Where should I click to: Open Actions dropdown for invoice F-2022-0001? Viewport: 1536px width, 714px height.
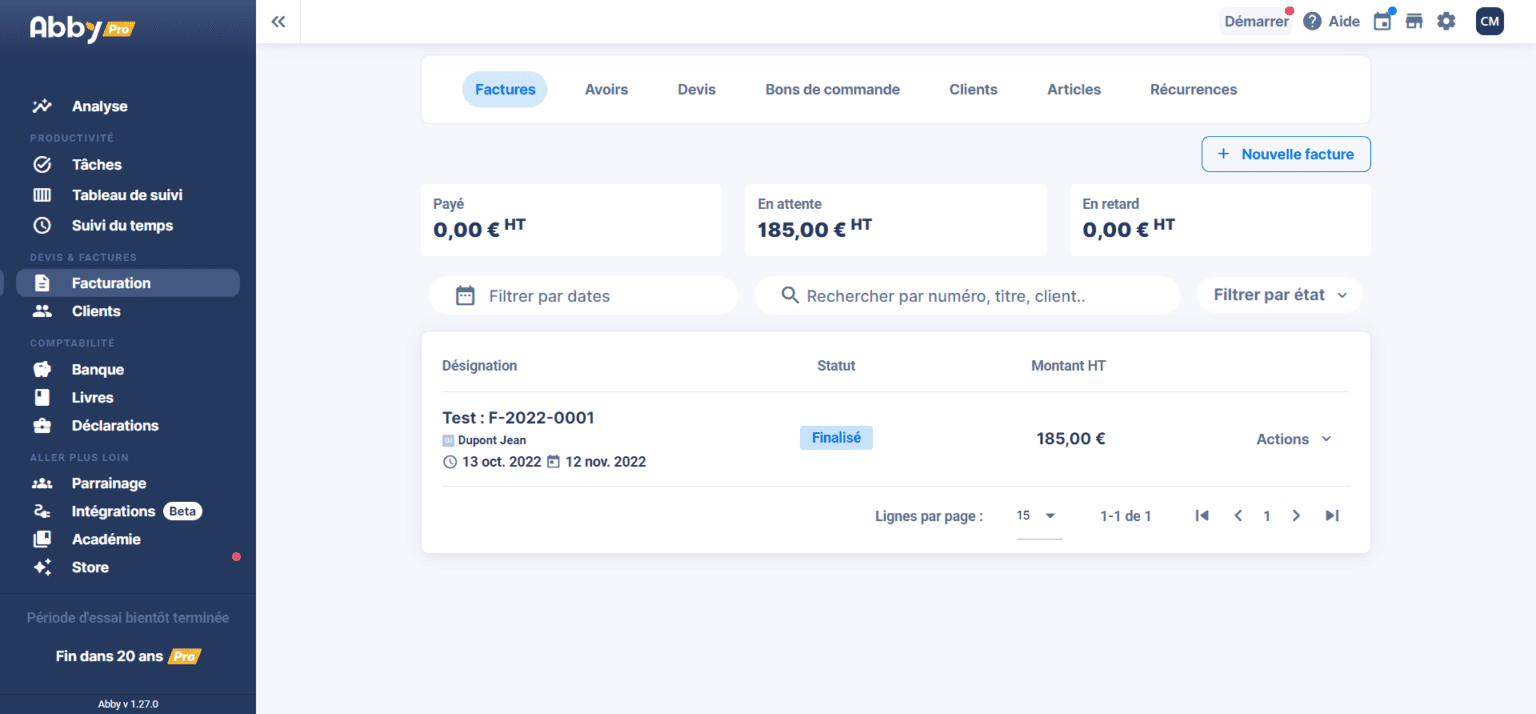tap(1294, 439)
